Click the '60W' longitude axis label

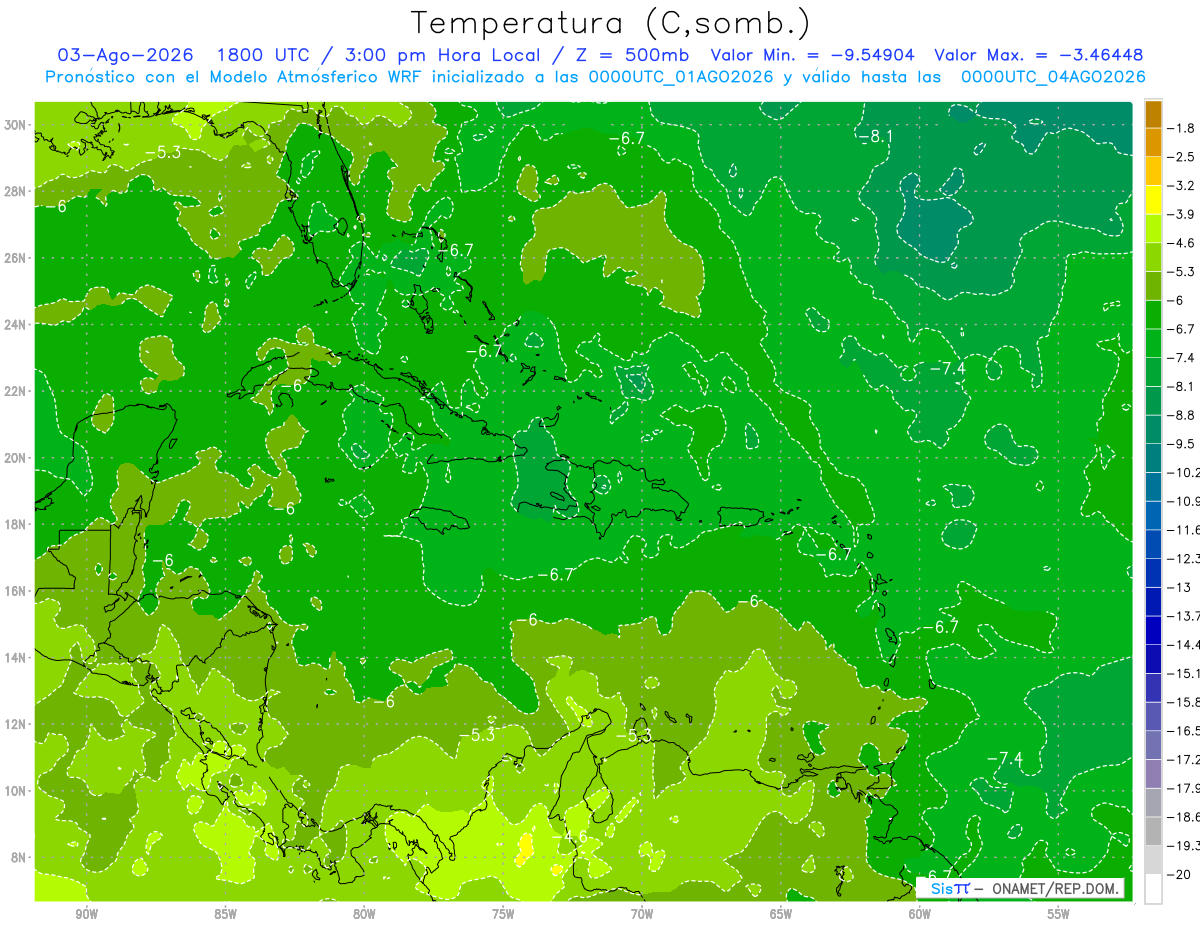coord(920,913)
